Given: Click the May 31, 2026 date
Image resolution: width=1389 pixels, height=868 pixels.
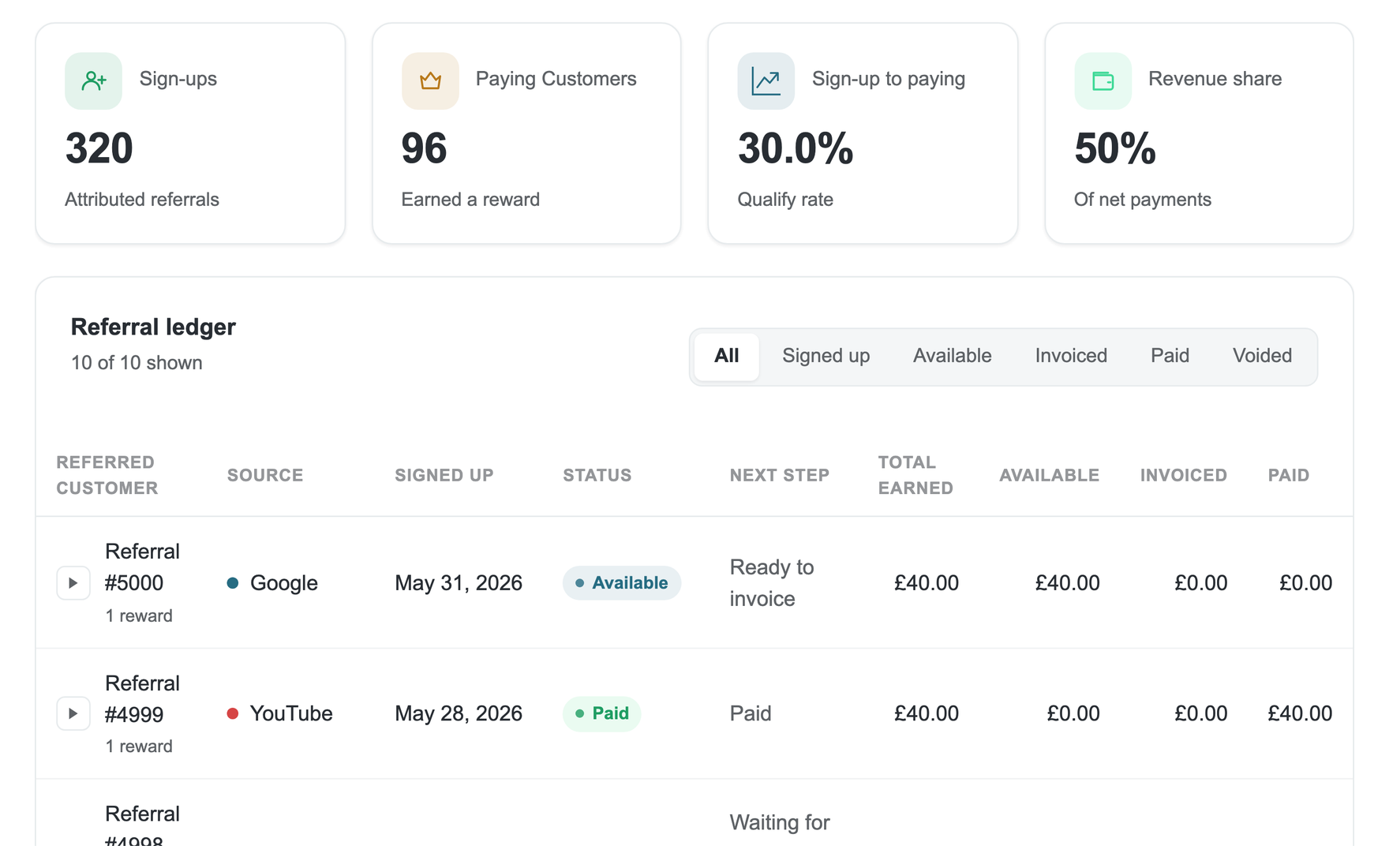Looking at the screenshot, I should [459, 583].
